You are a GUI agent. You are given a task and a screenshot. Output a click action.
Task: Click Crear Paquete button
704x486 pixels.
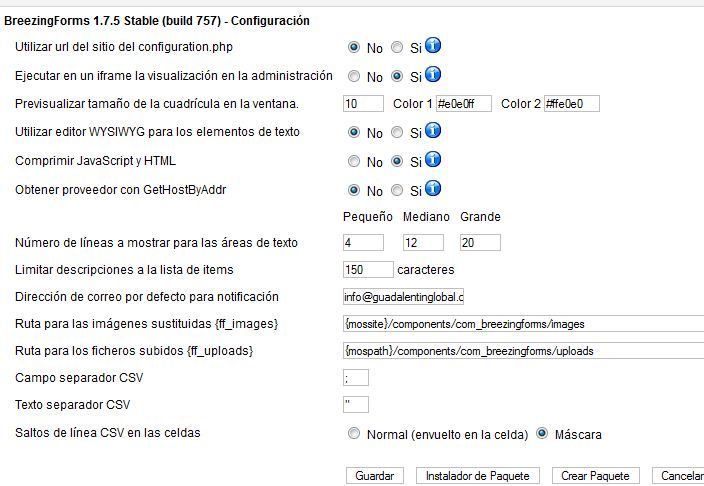click(595, 476)
